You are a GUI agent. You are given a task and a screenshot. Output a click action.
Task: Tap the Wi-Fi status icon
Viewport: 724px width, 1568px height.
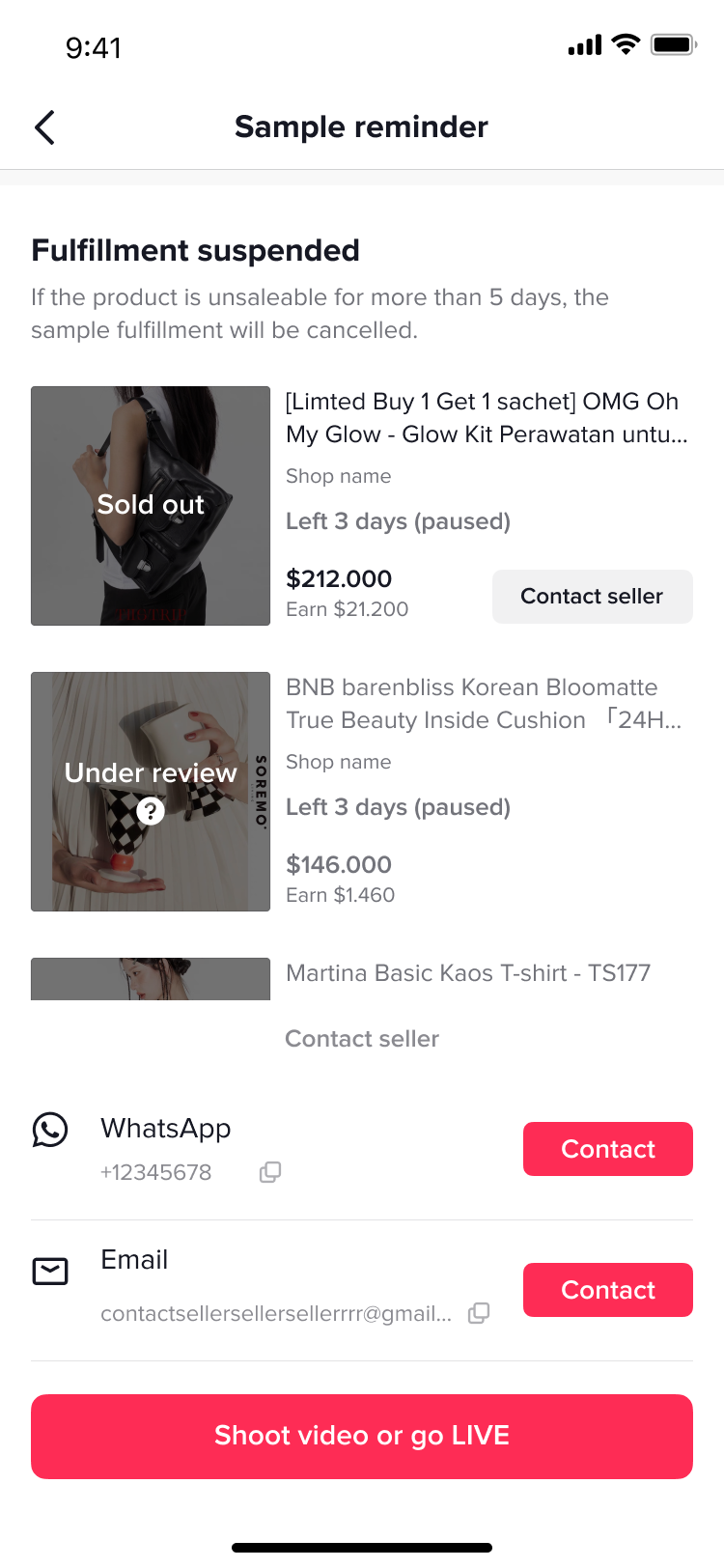[627, 44]
